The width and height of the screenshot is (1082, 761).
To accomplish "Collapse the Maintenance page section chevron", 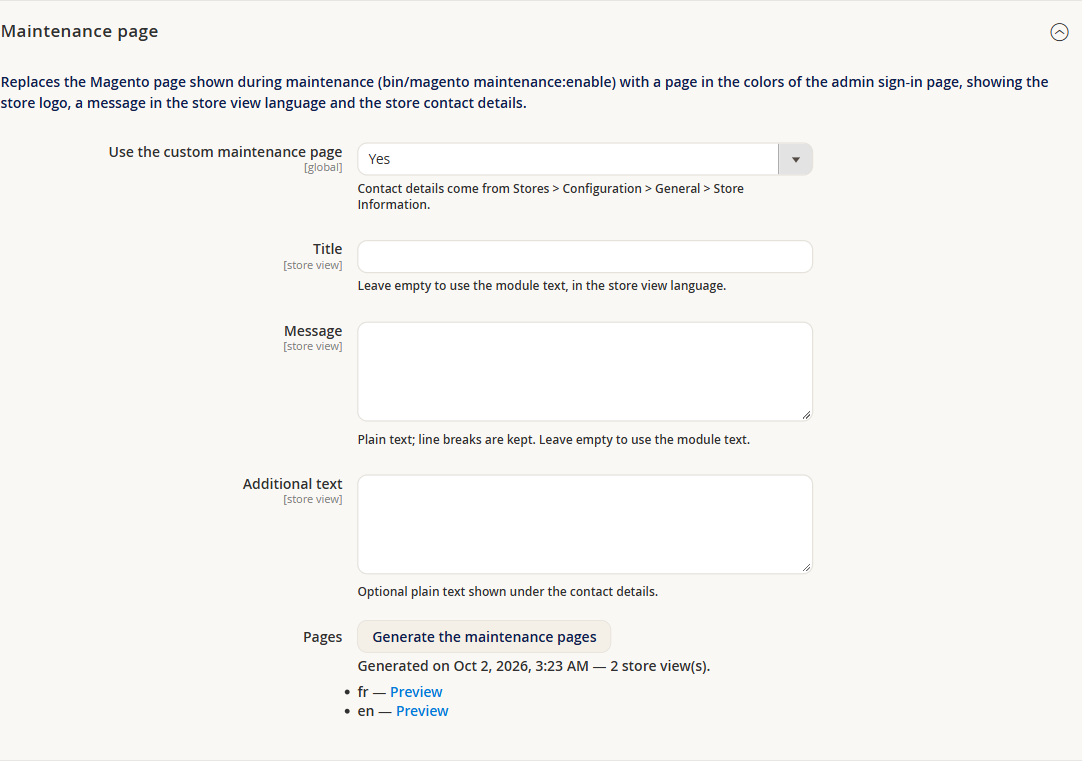I will [1059, 32].
